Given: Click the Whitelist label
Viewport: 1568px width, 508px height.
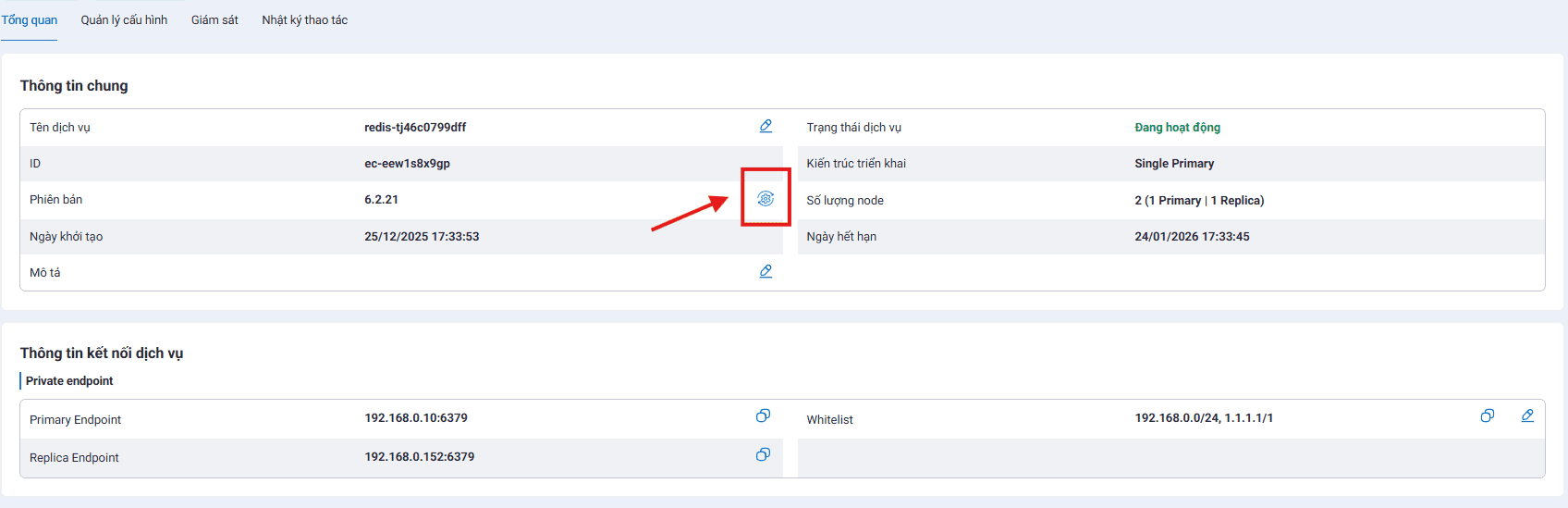Looking at the screenshot, I should (829, 420).
